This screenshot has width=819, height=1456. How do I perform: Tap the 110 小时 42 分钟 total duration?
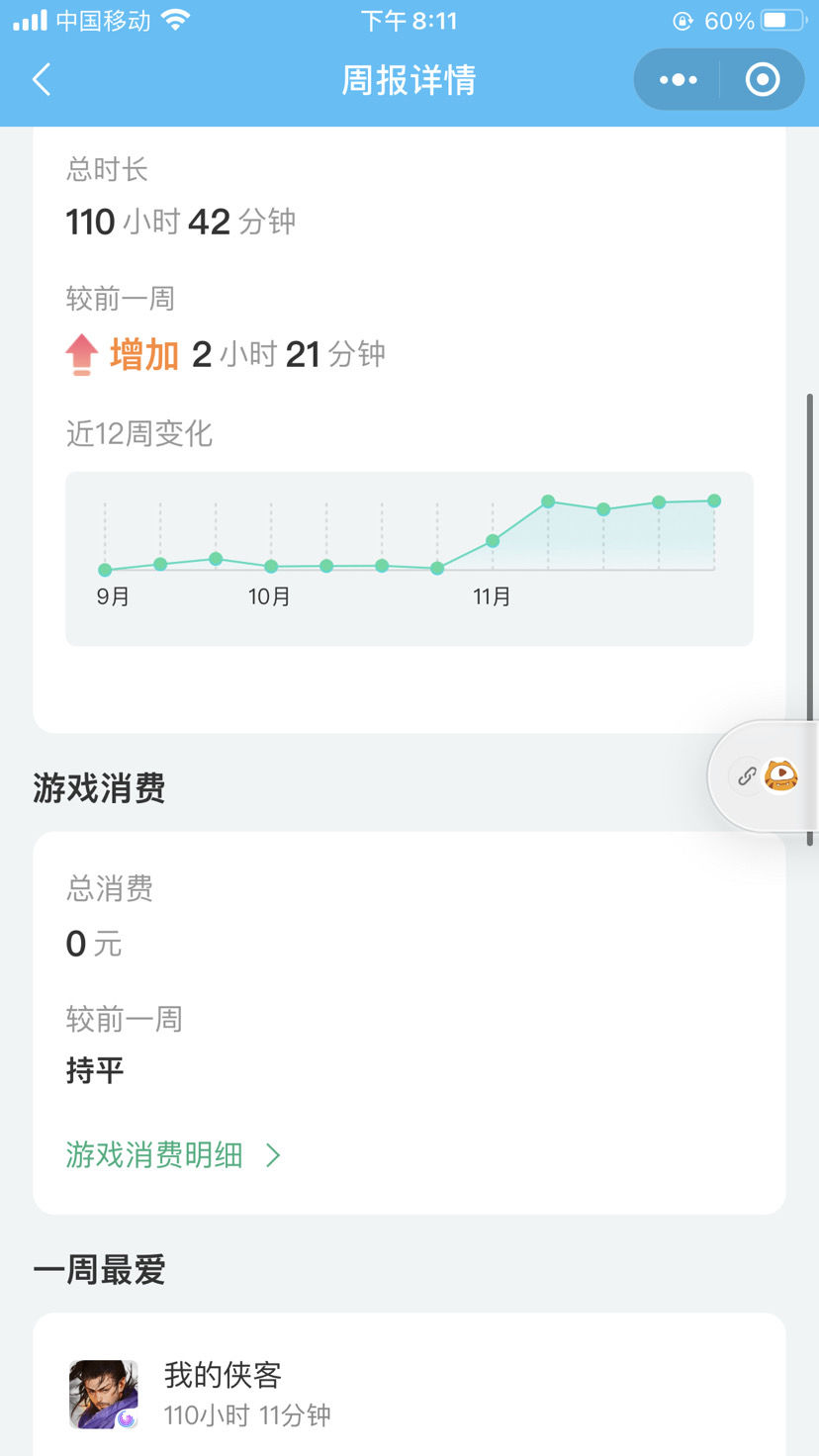[181, 222]
